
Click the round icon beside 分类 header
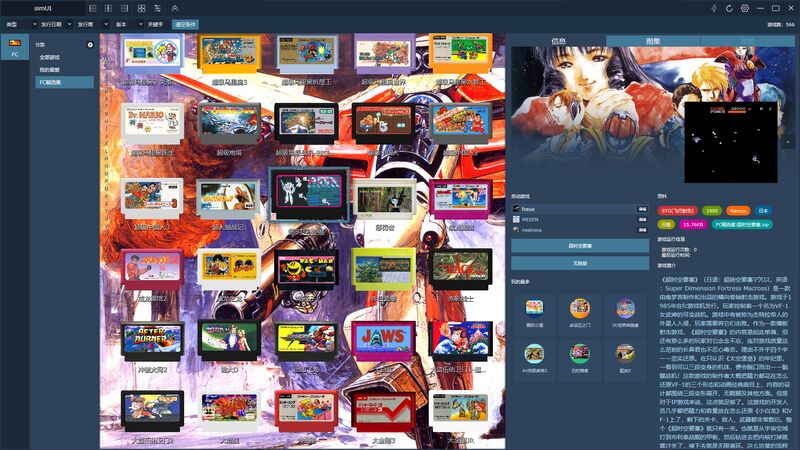[90, 45]
